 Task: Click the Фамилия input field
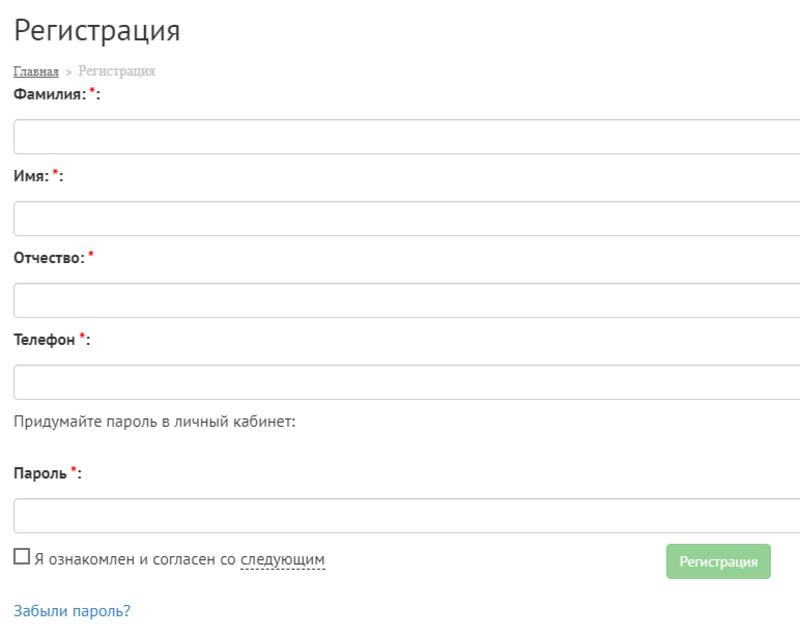click(x=406, y=137)
